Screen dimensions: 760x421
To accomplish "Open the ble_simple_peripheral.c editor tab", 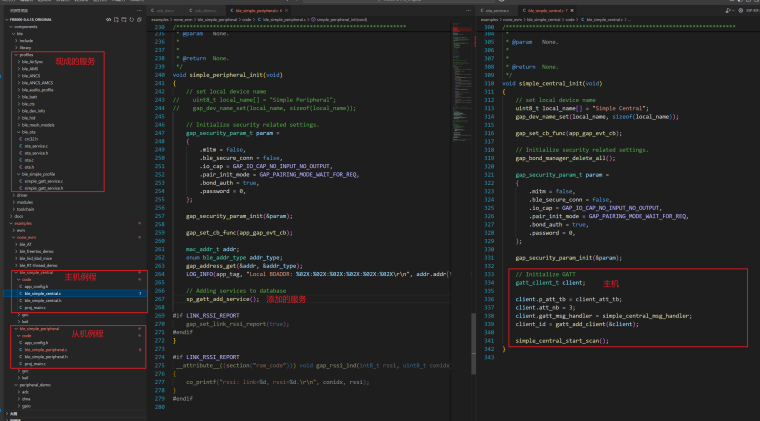I will [x=258, y=10].
